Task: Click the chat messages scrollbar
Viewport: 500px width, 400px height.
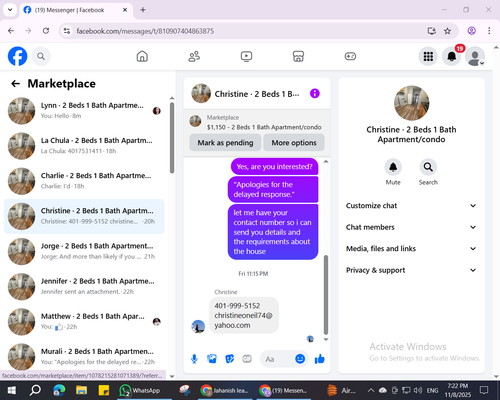Action: coord(326,295)
